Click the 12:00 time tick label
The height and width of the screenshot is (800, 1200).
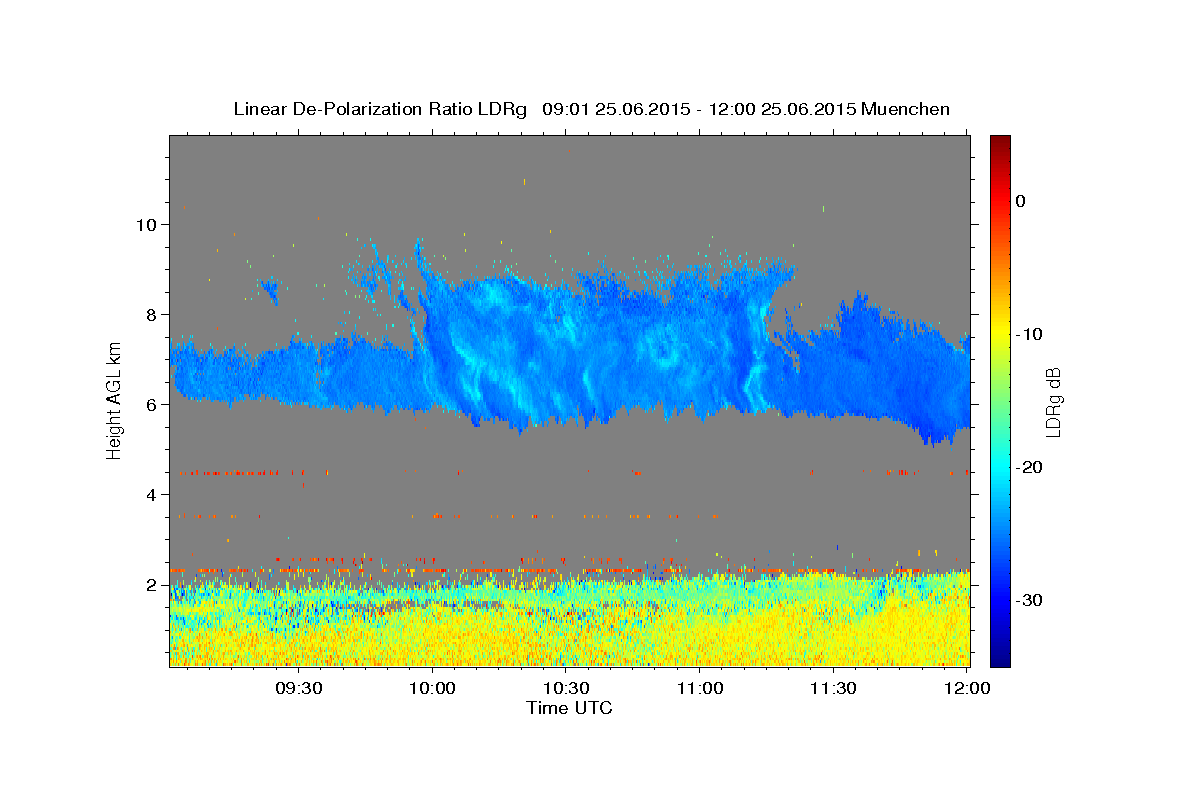coord(968,689)
